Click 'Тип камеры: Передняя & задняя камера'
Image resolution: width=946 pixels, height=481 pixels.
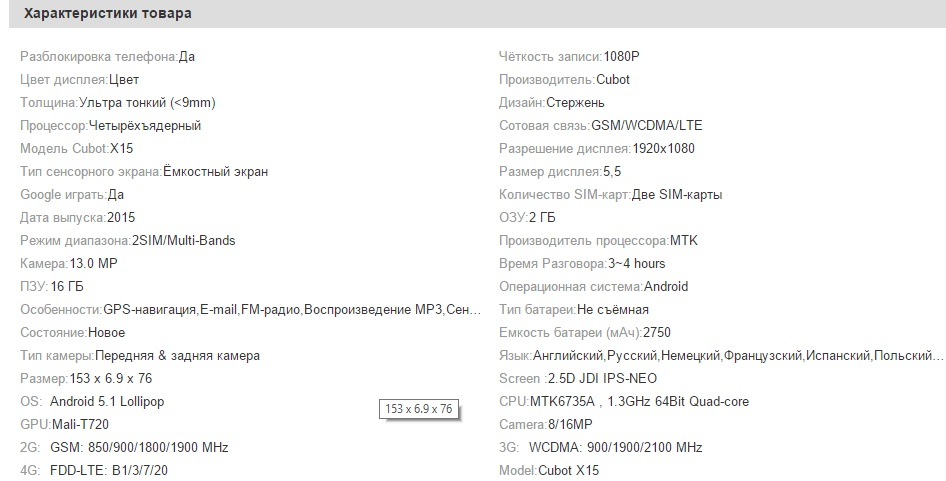pyautogui.click(x=140, y=355)
